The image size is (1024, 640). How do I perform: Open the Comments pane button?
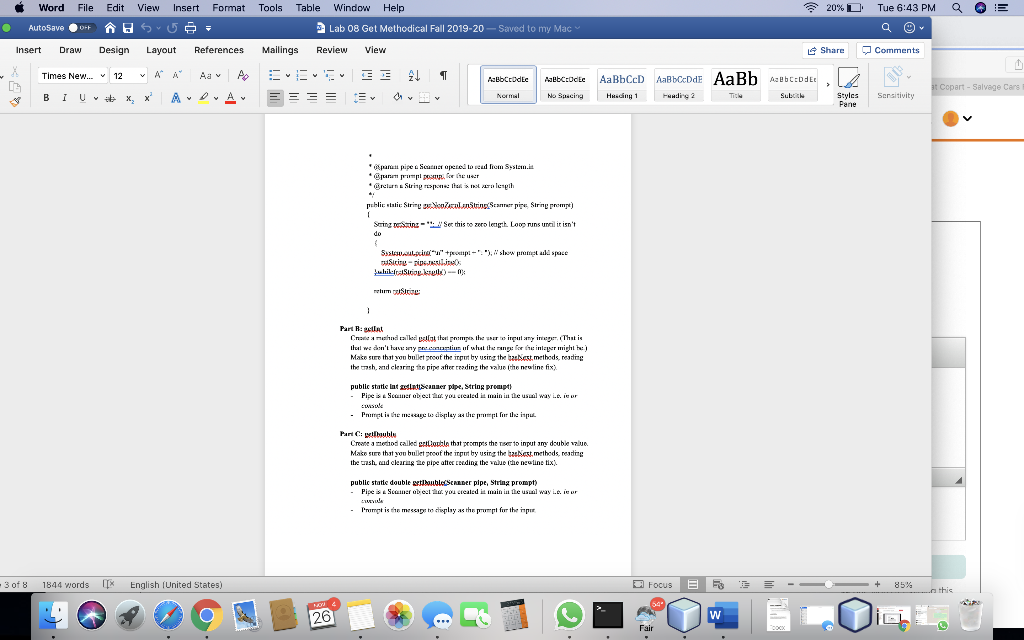click(x=890, y=50)
